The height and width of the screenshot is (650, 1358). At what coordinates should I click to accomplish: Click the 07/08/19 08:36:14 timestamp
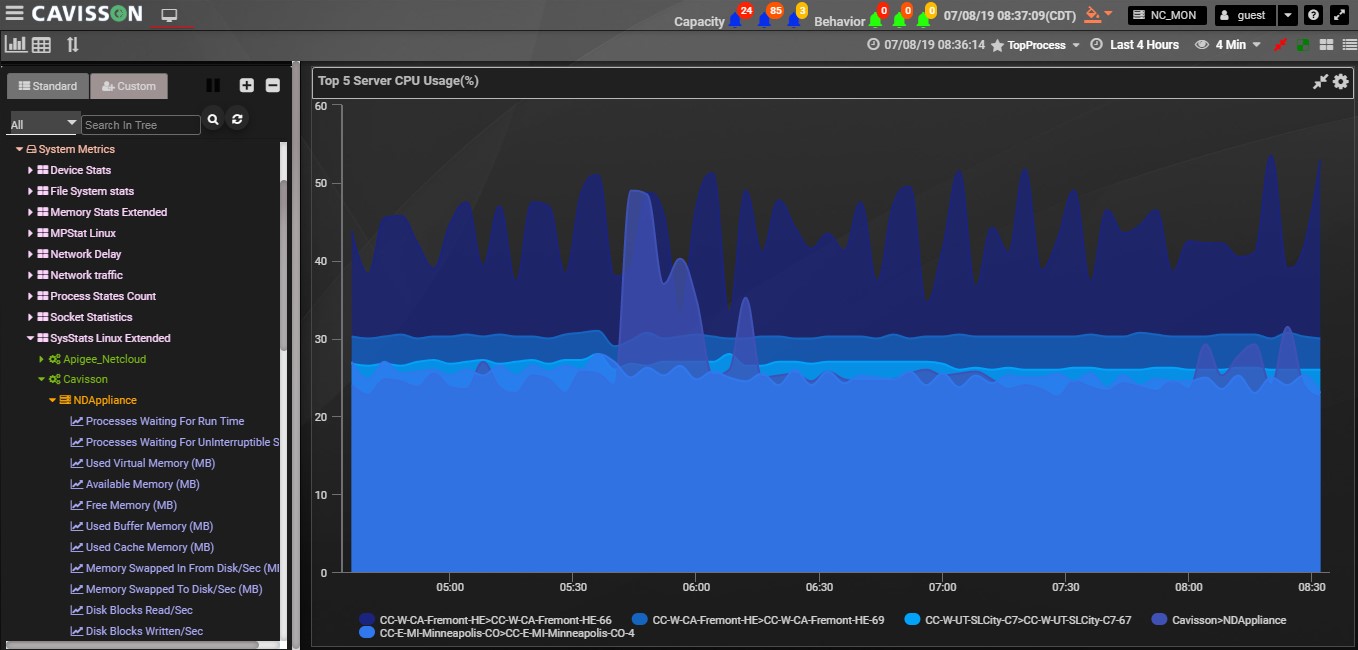pyautogui.click(x=926, y=45)
